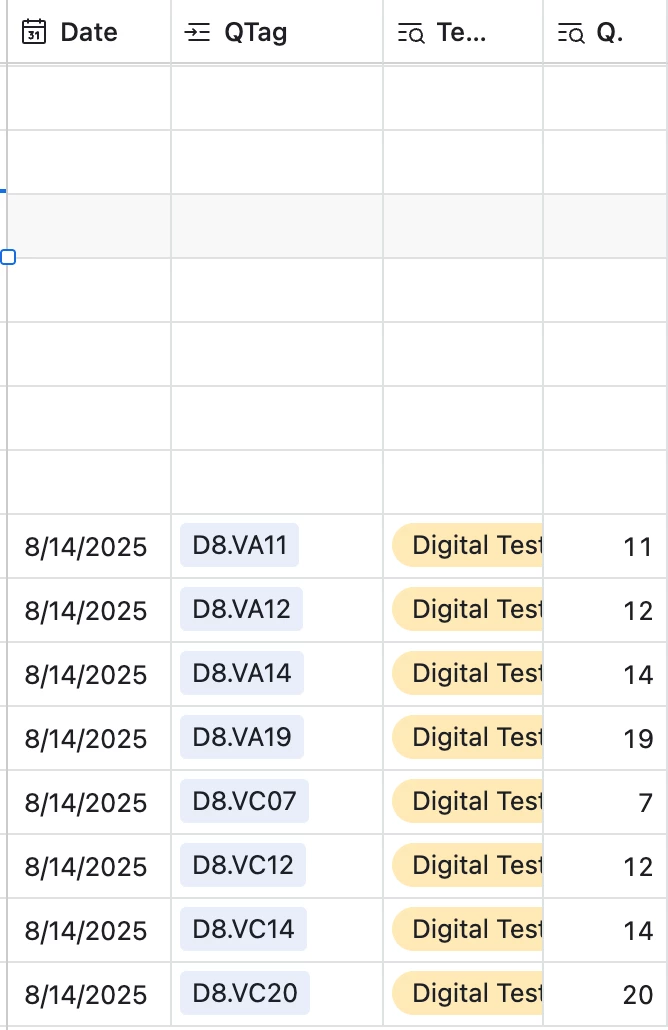Select the cell showing number 19
The height and width of the screenshot is (1030, 668).
(605, 738)
